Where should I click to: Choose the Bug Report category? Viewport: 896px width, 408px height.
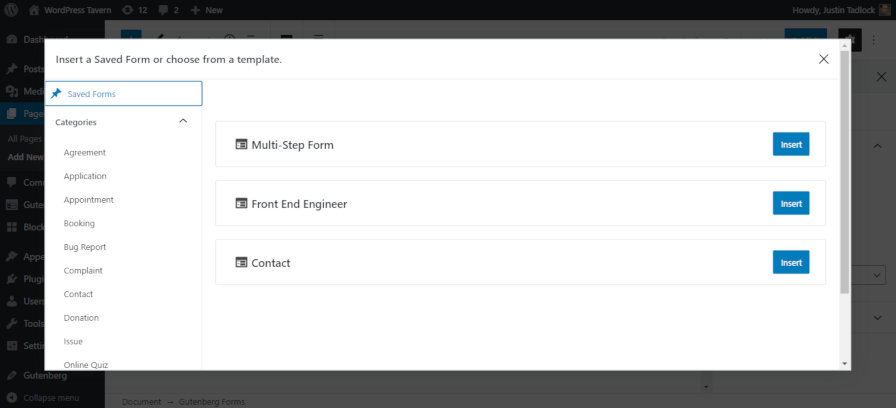point(85,247)
